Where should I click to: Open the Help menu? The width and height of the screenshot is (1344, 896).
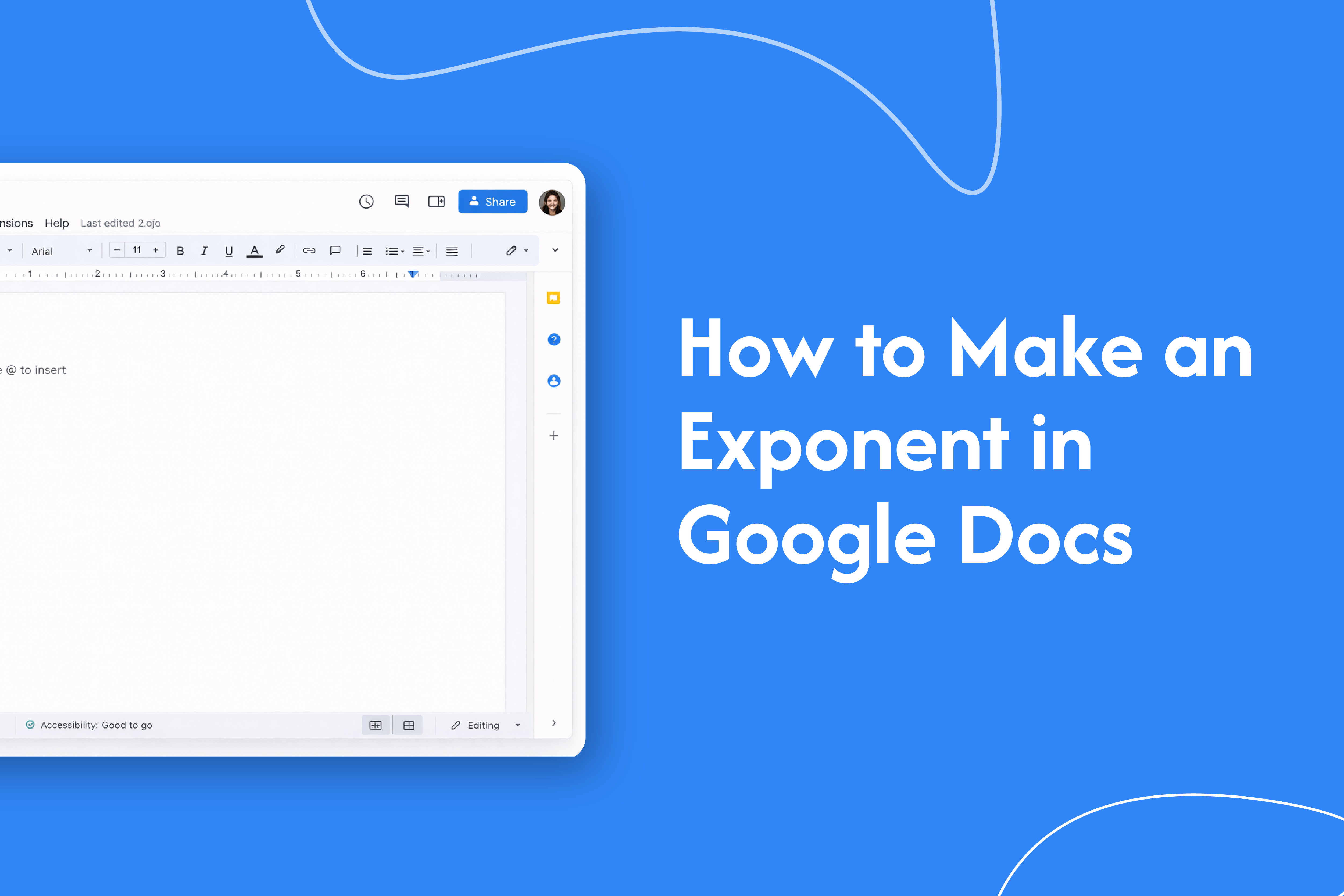point(56,223)
